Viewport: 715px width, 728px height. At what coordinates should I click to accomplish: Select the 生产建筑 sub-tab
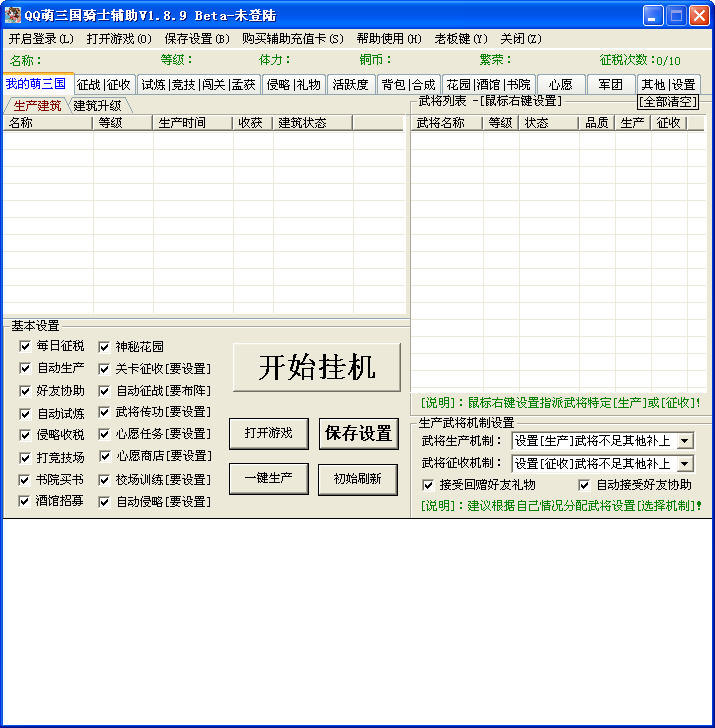[37, 106]
